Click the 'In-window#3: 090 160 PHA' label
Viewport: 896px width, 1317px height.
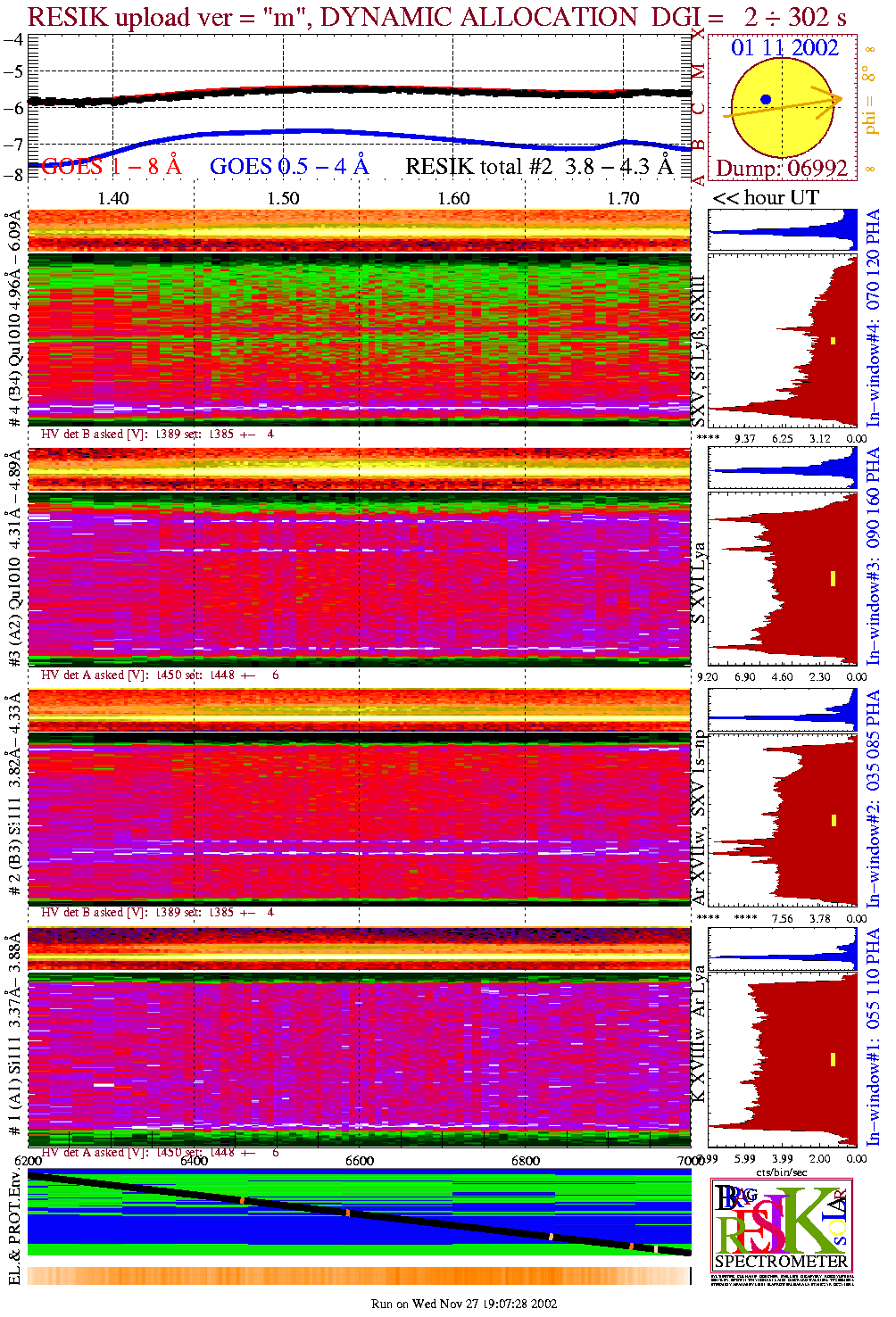873,556
